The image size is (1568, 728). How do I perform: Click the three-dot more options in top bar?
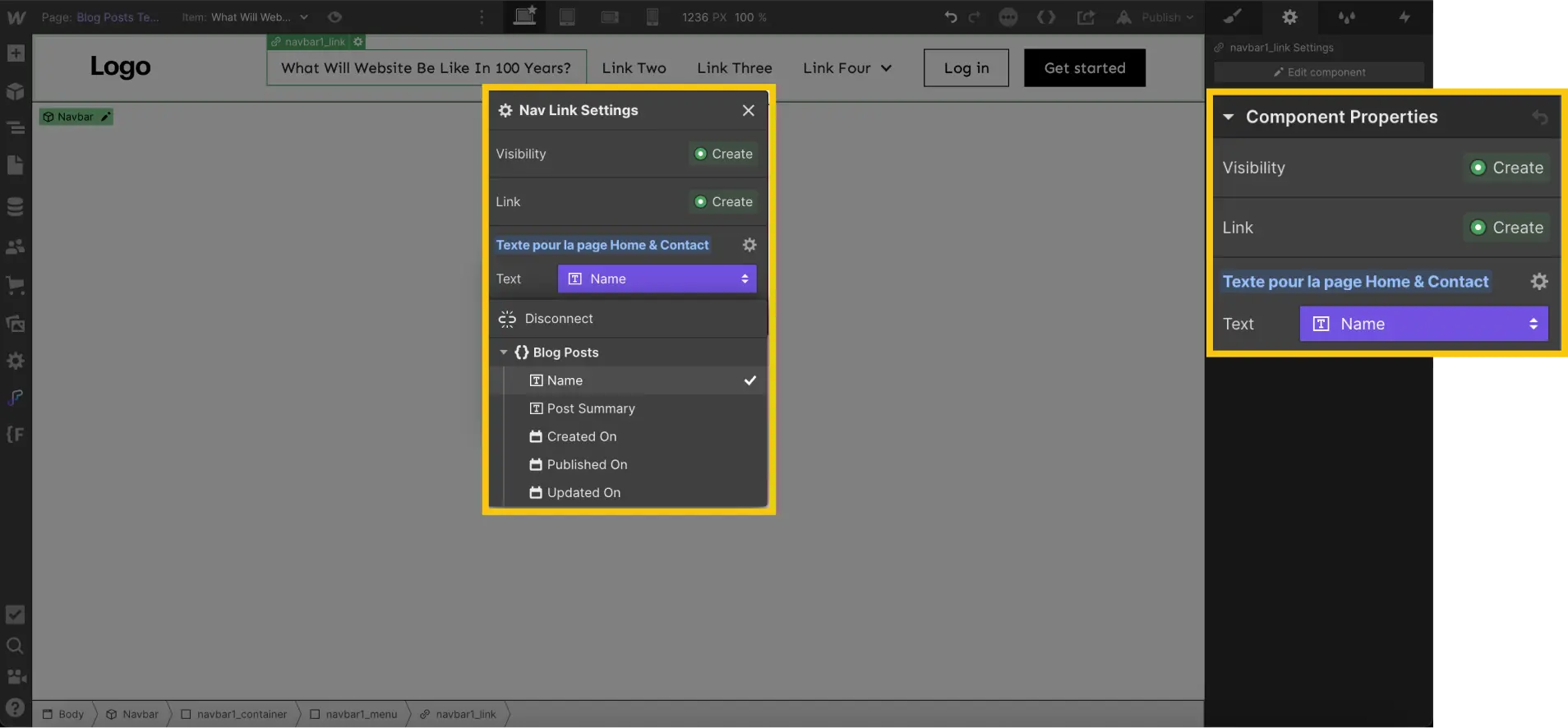(x=482, y=16)
